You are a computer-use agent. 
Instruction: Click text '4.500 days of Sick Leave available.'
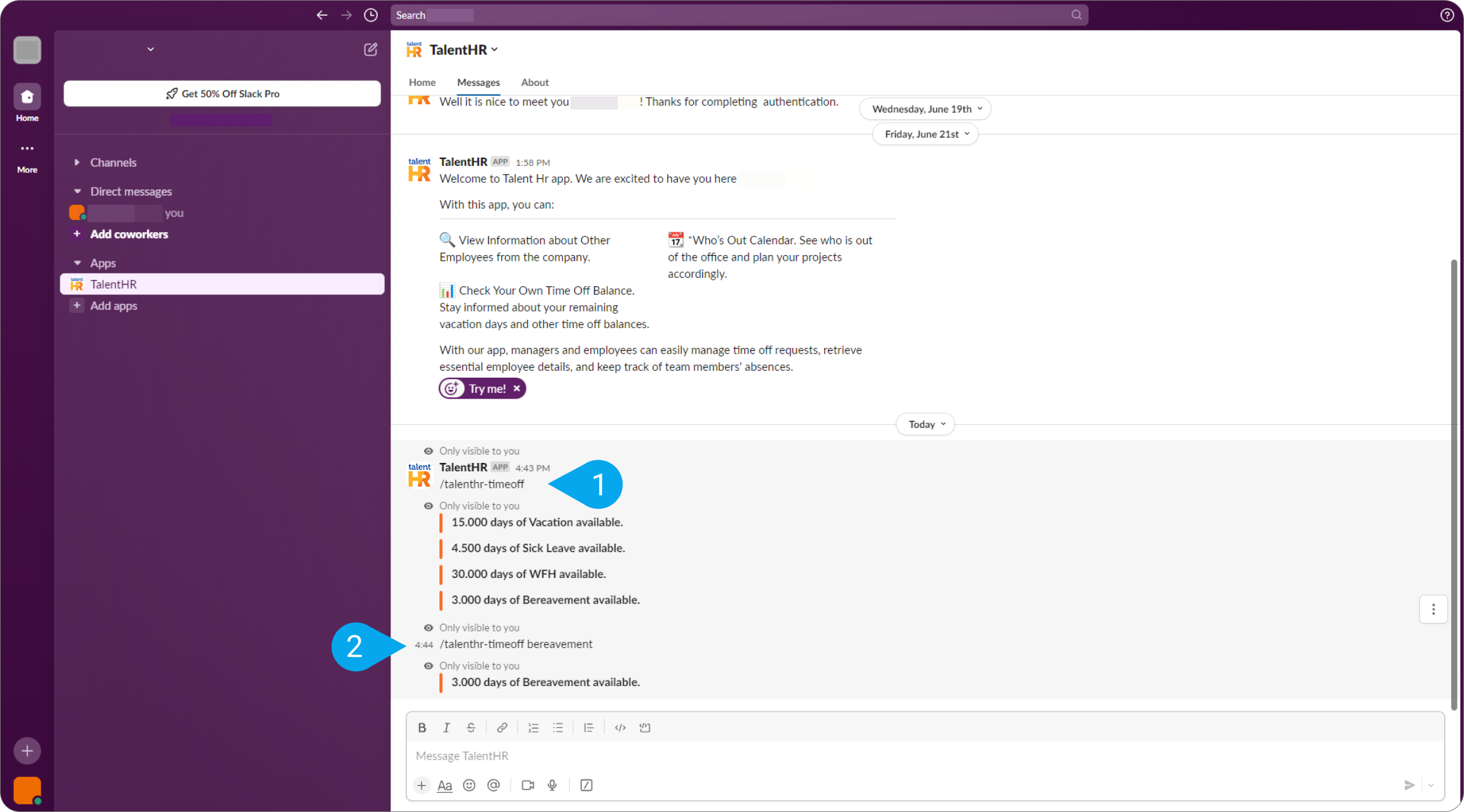coord(538,548)
